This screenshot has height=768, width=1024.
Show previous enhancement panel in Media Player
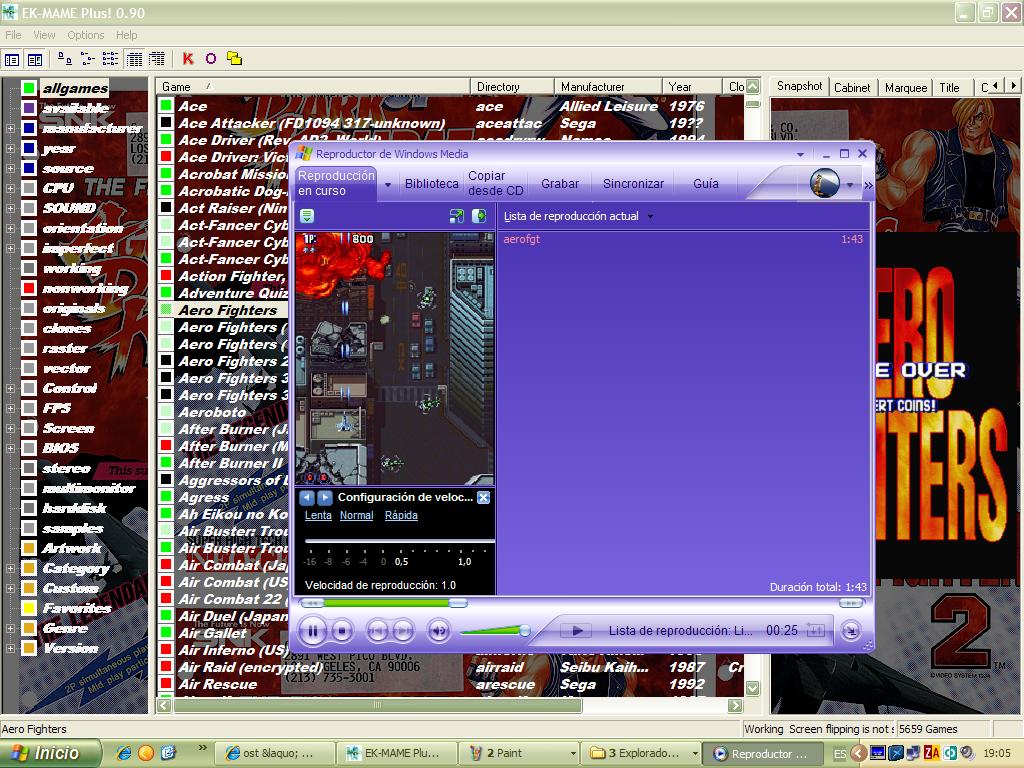306,498
